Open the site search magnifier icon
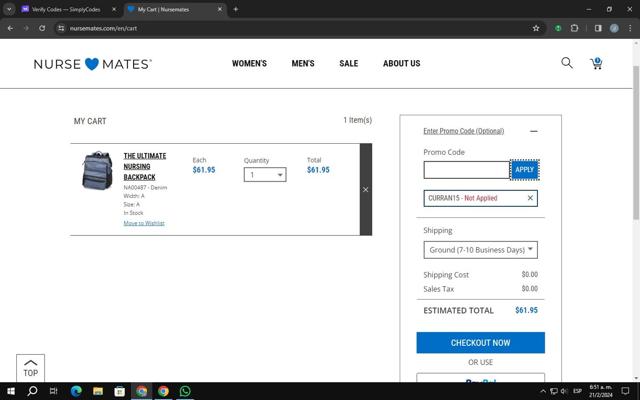This screenshot has width=640, height=400. tap(567, 63)
